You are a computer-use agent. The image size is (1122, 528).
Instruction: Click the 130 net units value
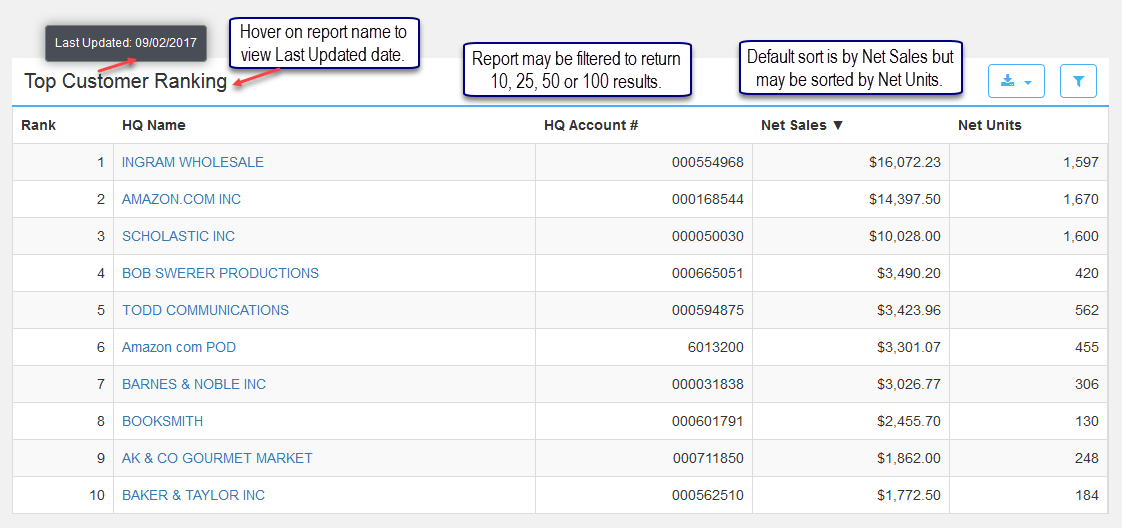click(x=1086, y=421)
